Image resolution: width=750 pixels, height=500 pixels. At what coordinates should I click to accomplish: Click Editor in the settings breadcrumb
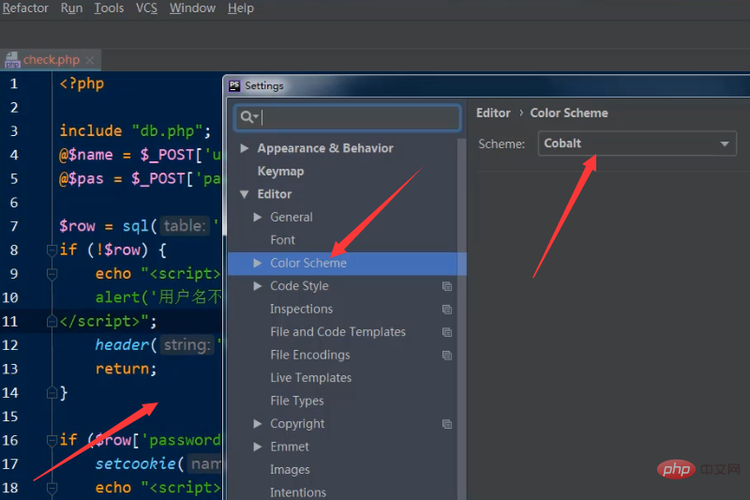[493, 113]
